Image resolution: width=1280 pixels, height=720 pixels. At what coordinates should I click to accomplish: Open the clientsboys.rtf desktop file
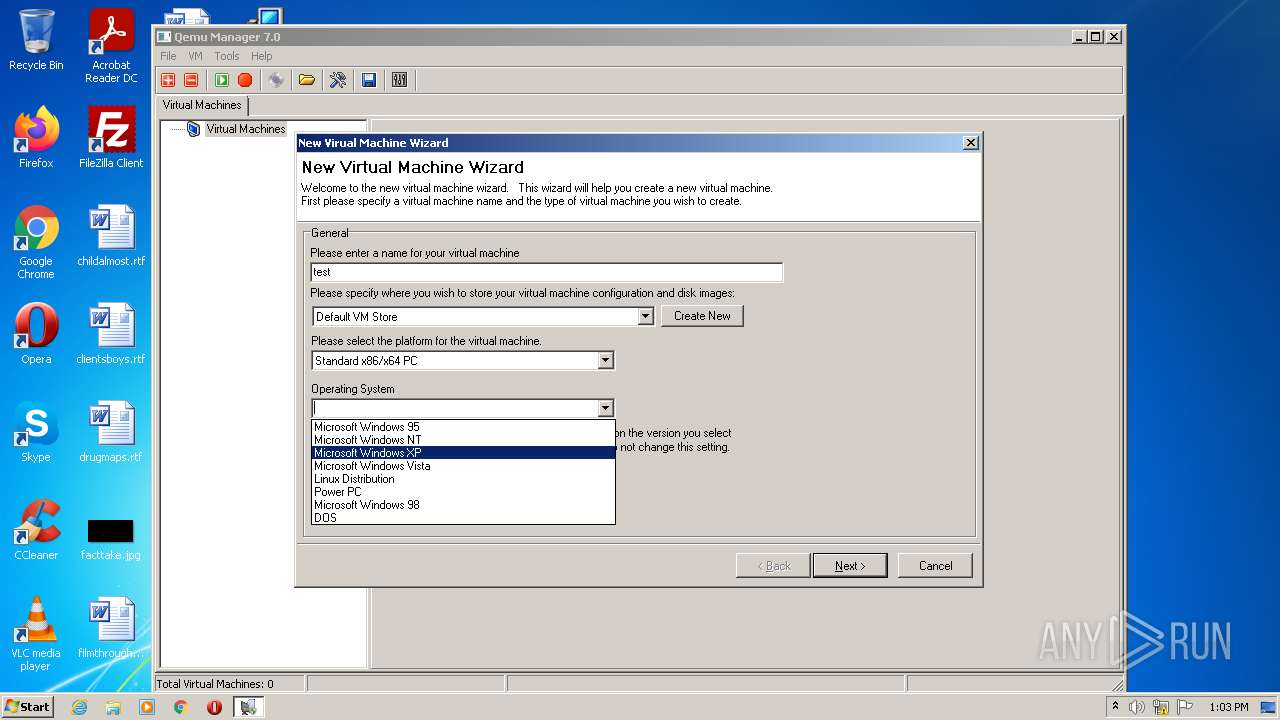coord(111,334)
